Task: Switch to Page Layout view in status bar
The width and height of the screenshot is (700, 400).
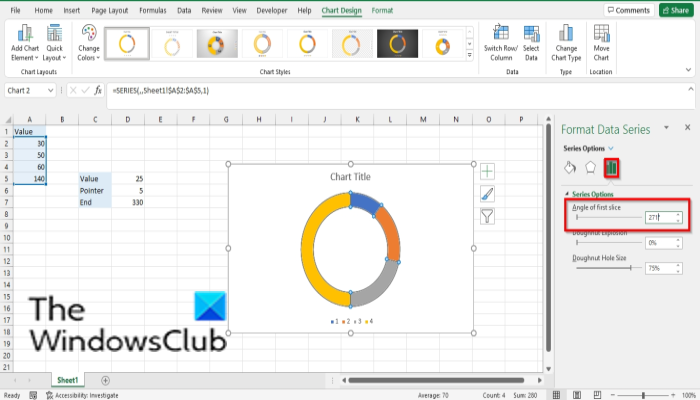Action: pos(577,395)
